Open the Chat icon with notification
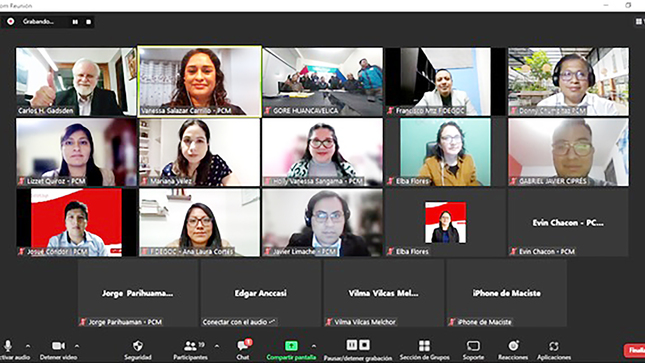 coord(243,346)
